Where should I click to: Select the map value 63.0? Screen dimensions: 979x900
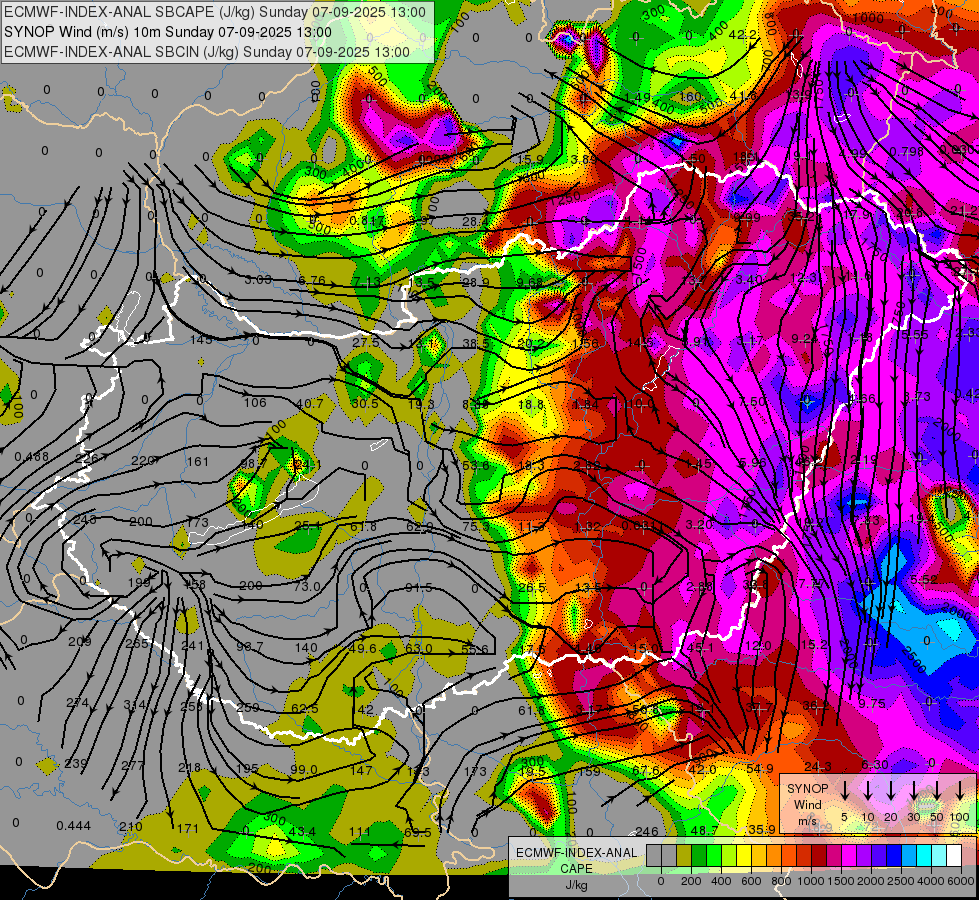coord(418,648)
